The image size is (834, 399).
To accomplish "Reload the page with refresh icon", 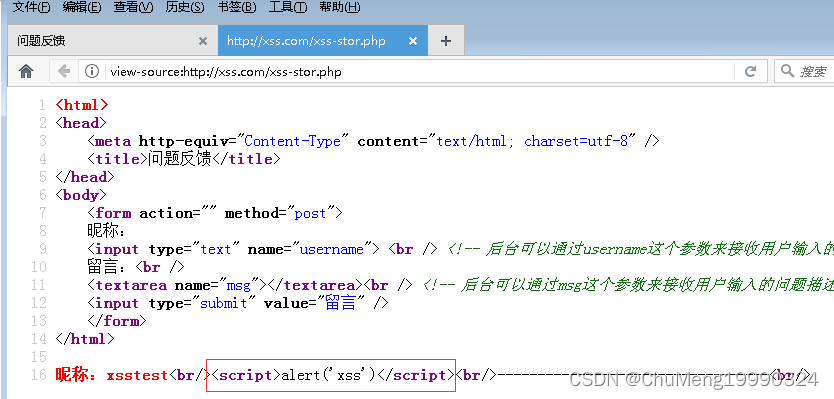I will pyautogui.click(x=750, y=71).
